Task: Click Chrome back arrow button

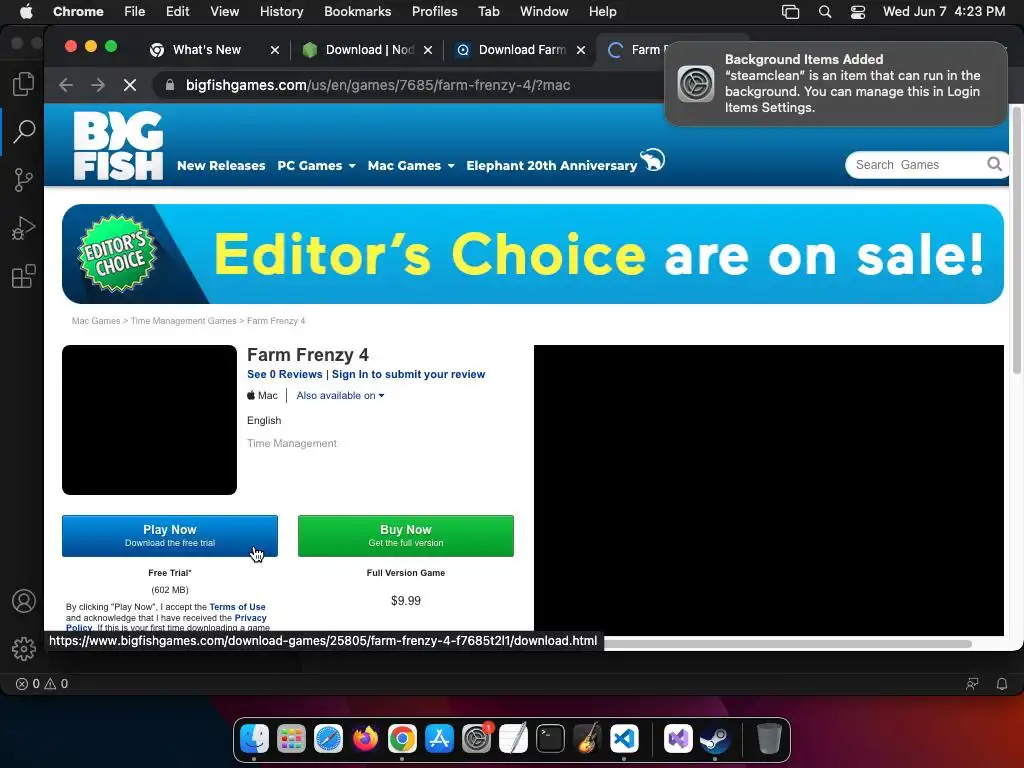Action: (x=66, y=85)
